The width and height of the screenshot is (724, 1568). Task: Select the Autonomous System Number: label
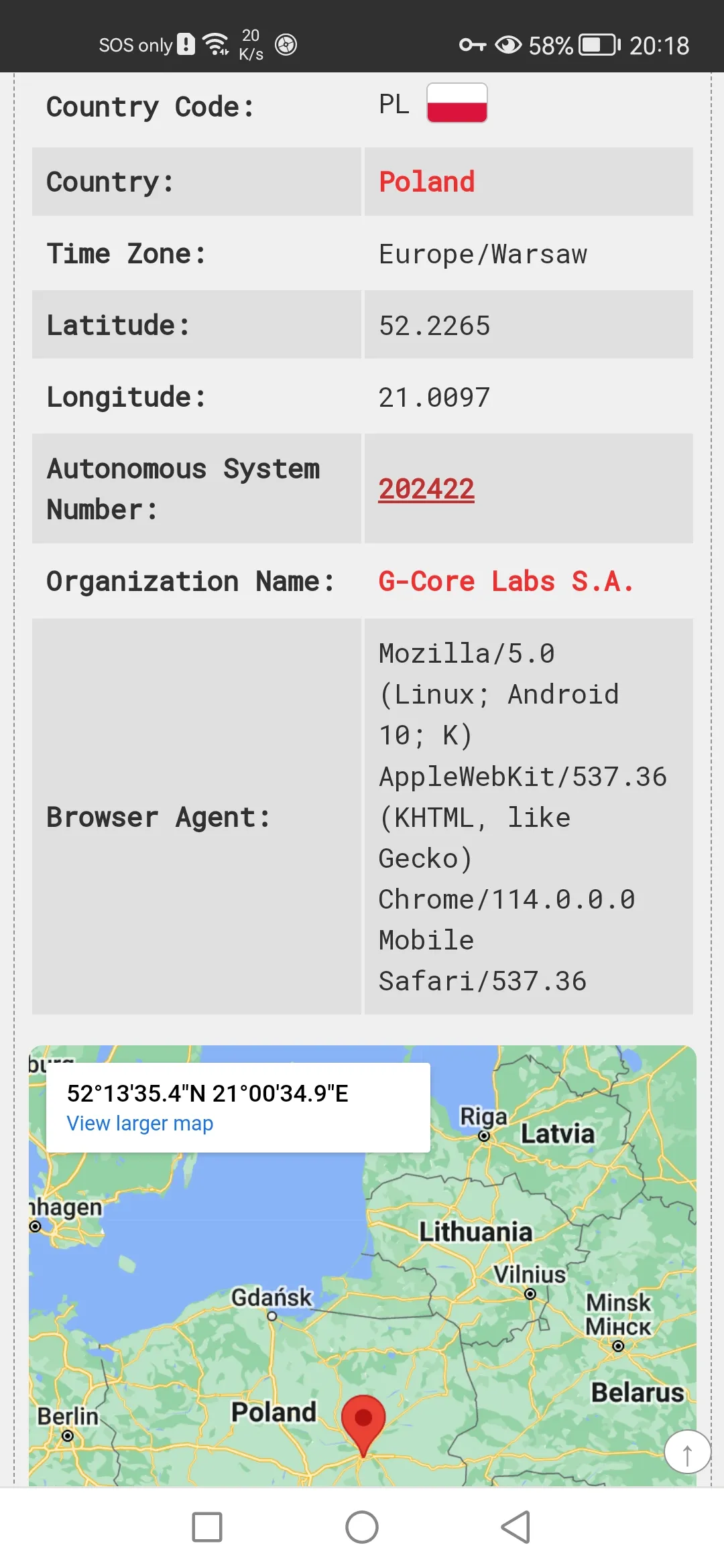(183, 488)
